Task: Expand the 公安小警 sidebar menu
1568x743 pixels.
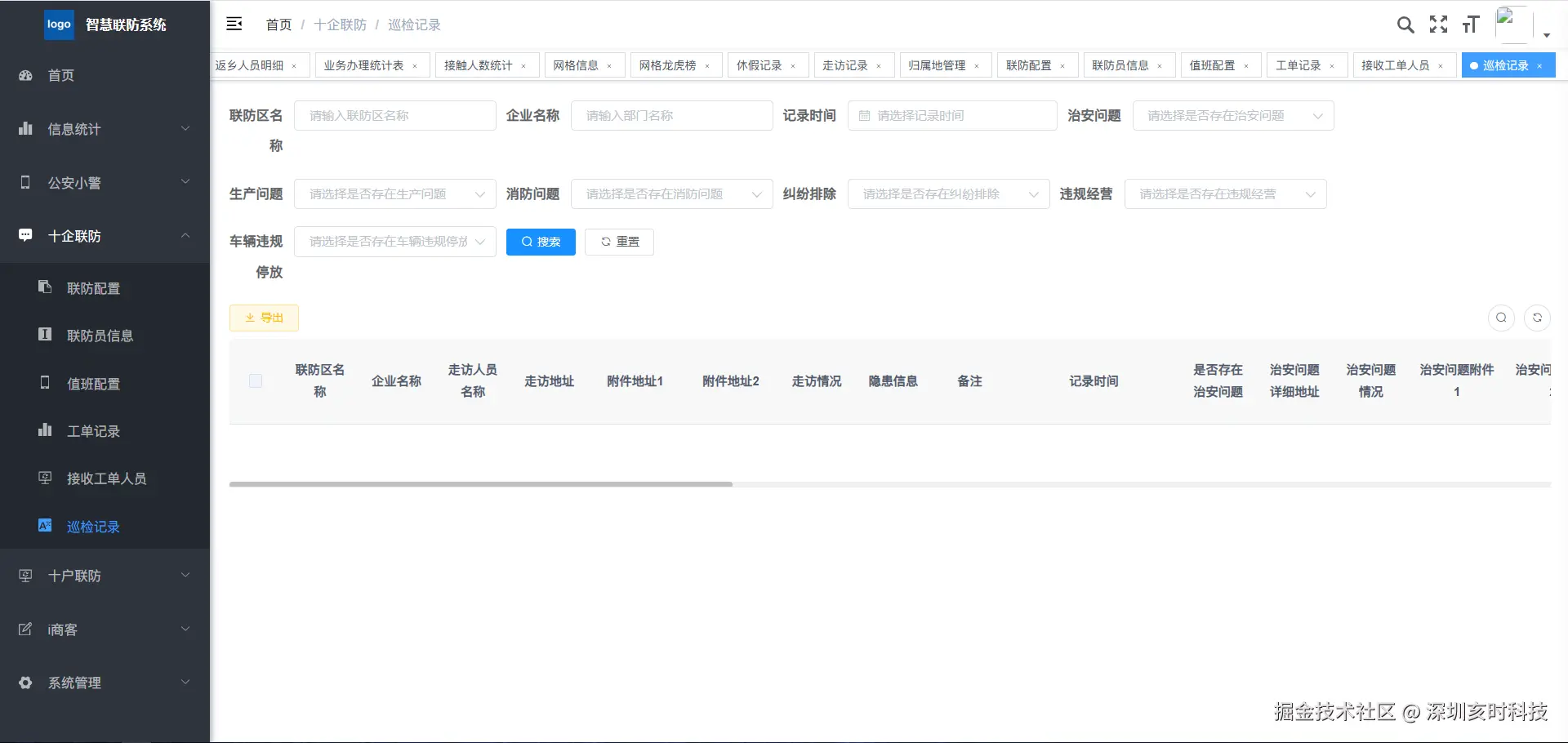Action: click(x=185, y=181)
